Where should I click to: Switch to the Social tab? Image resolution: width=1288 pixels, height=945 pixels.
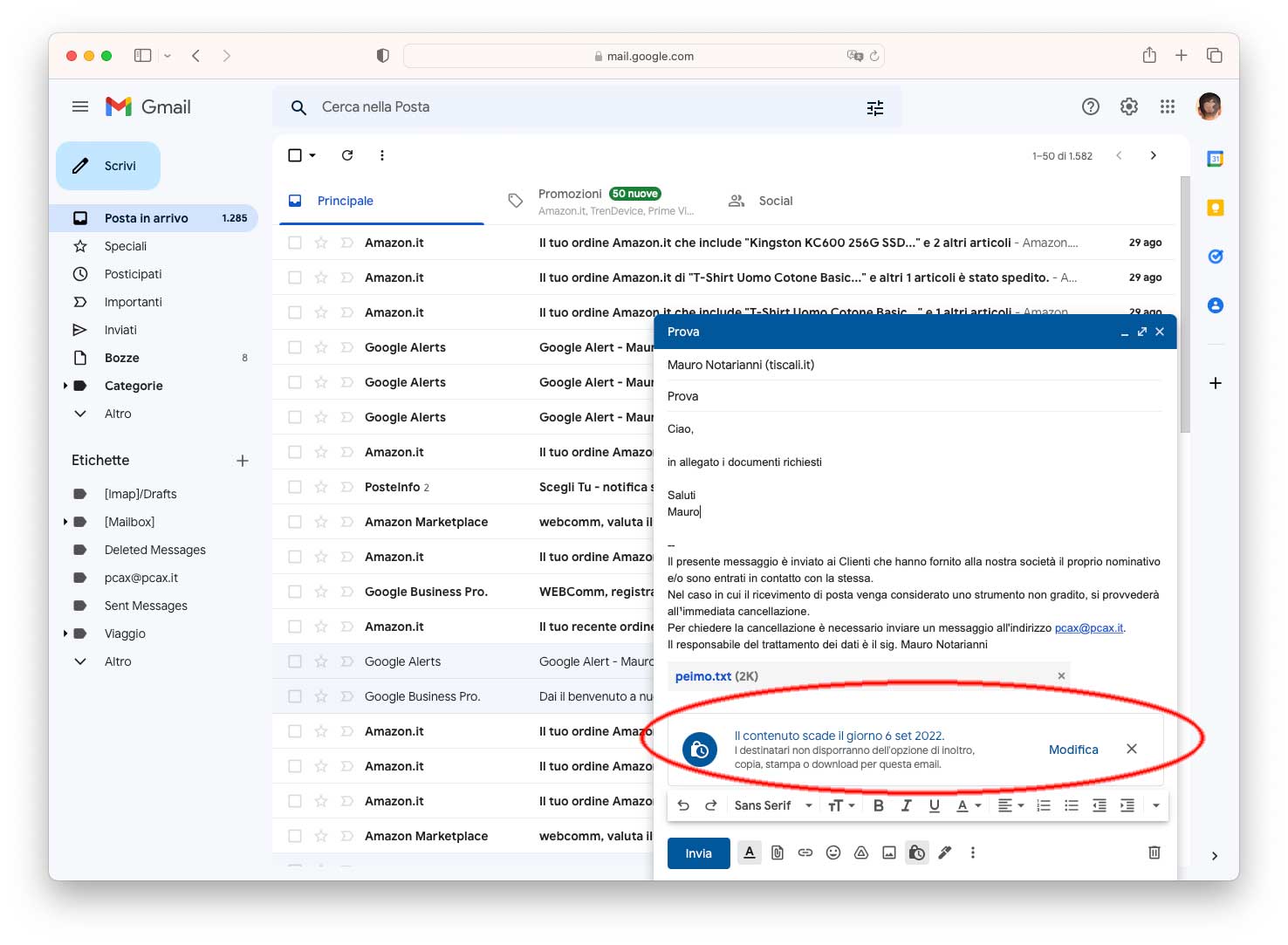[x=761, y=201]
